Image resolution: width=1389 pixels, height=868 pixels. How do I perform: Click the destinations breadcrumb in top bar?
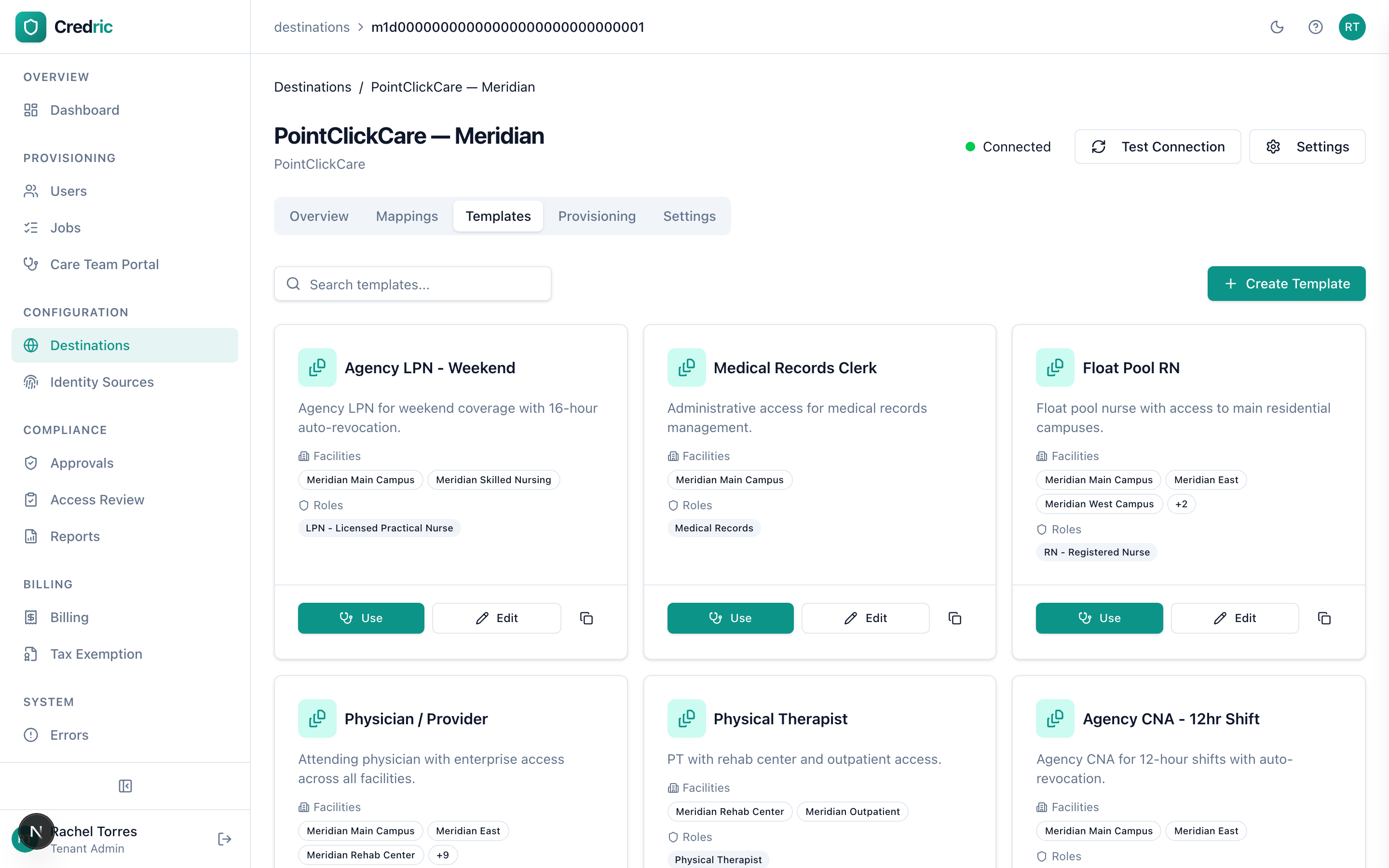click(x=312, y=27)
